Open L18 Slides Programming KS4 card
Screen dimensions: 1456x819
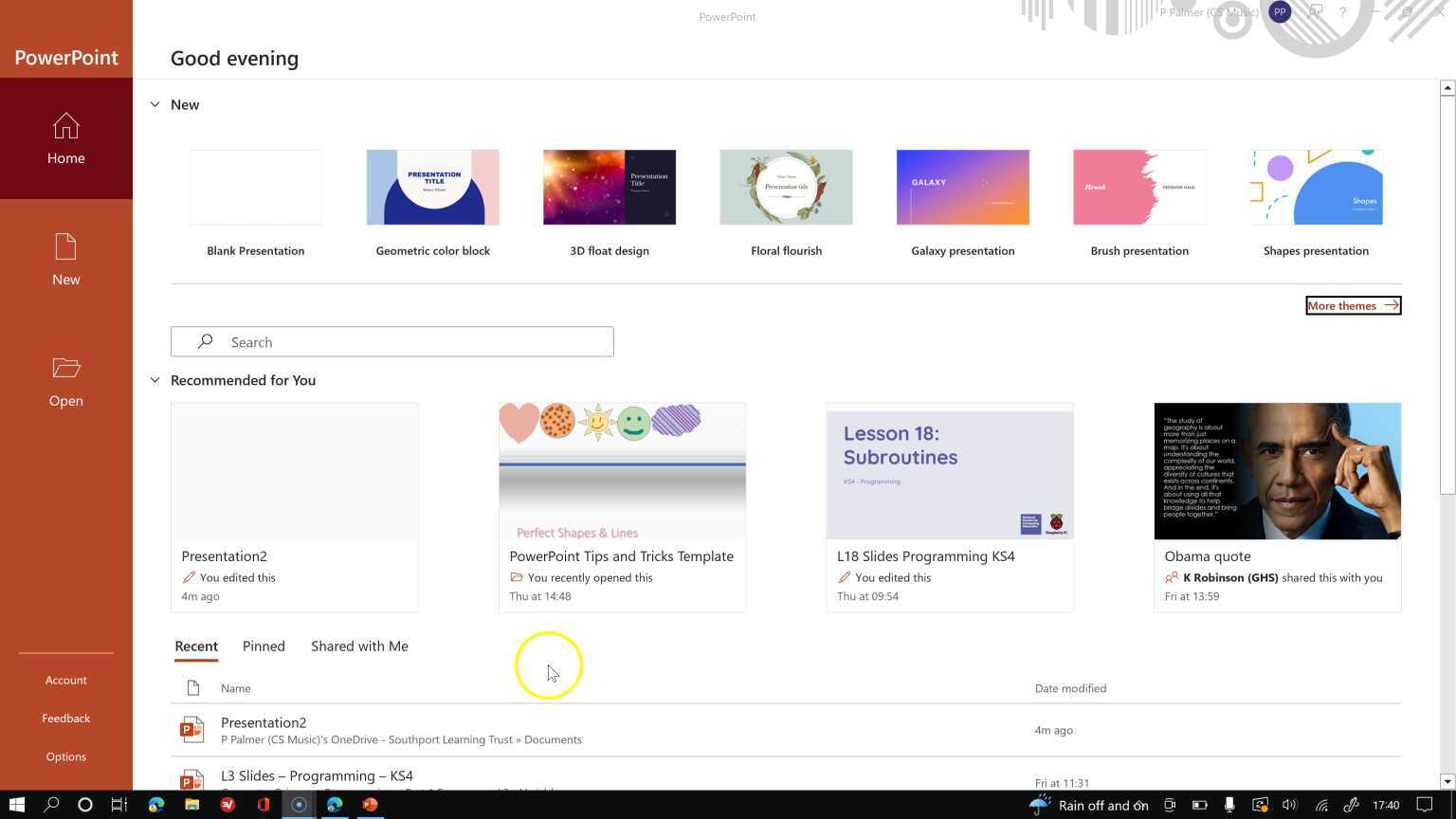[950, 507]
